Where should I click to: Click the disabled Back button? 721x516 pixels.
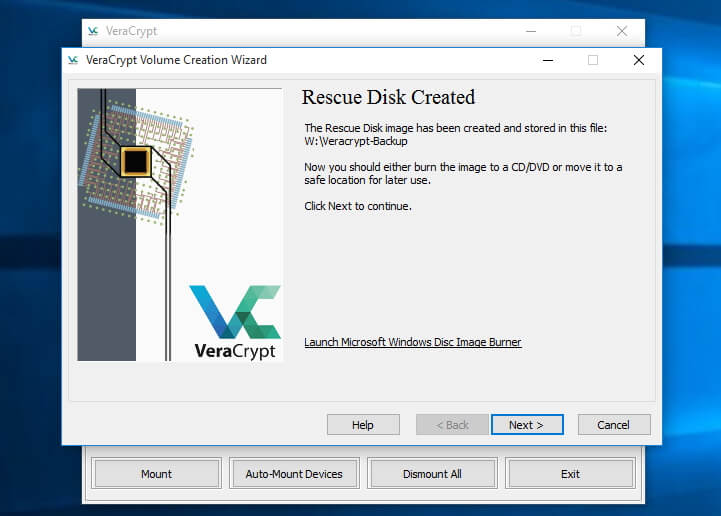(452, 424)
